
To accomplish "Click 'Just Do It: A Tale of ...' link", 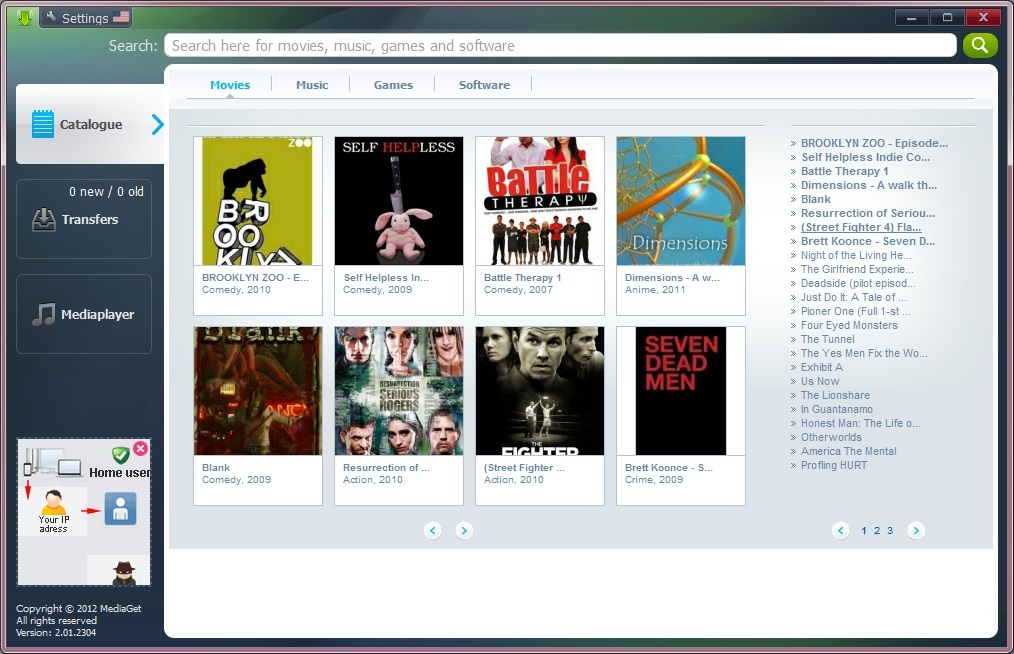I will point(854,297).
